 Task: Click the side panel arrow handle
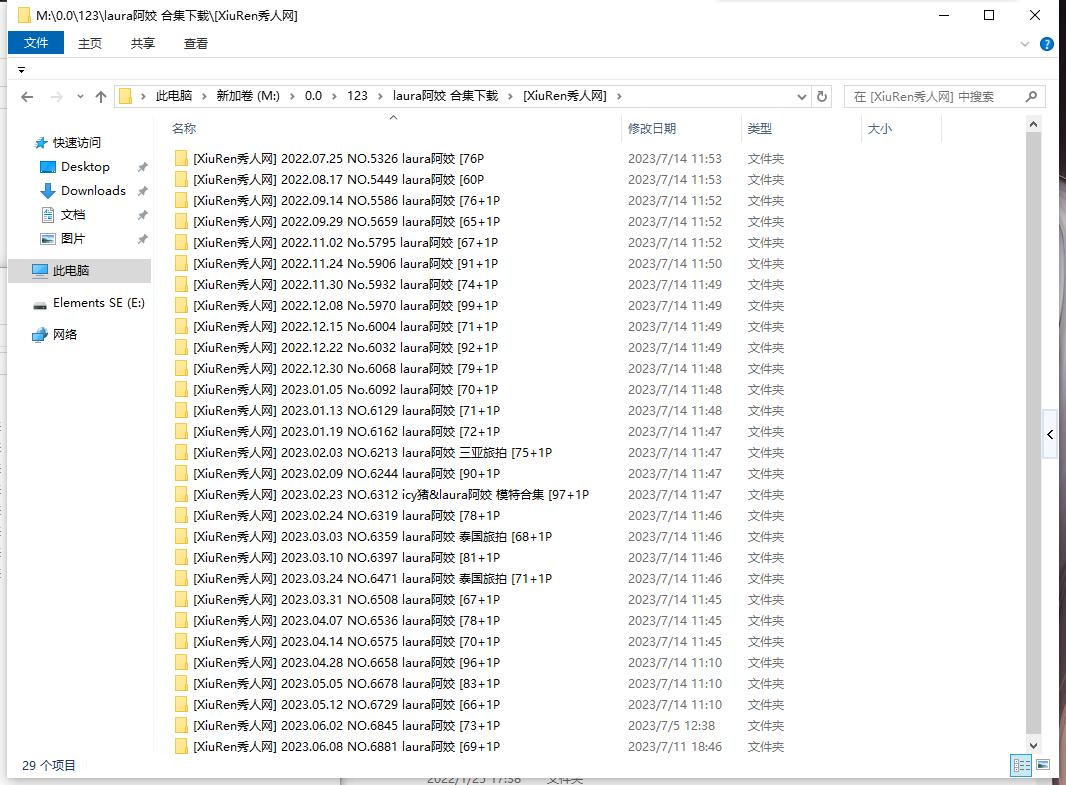tap(1050, 434)
